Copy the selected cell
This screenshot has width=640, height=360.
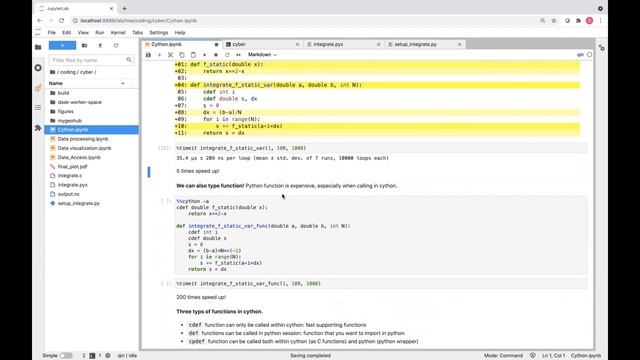coord(182,55)
